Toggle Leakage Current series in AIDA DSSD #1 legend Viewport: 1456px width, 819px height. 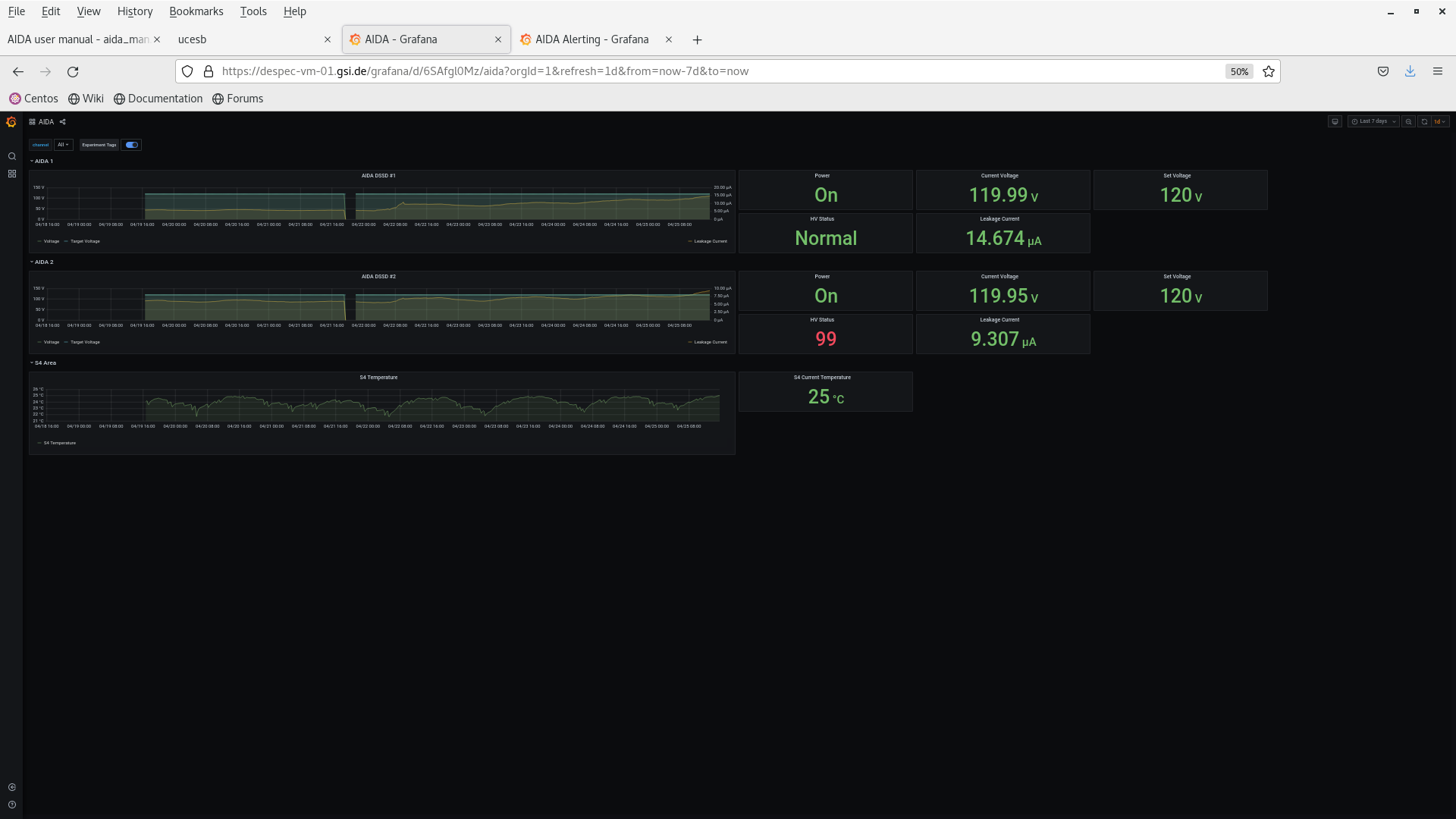click(x=710, y=241)
